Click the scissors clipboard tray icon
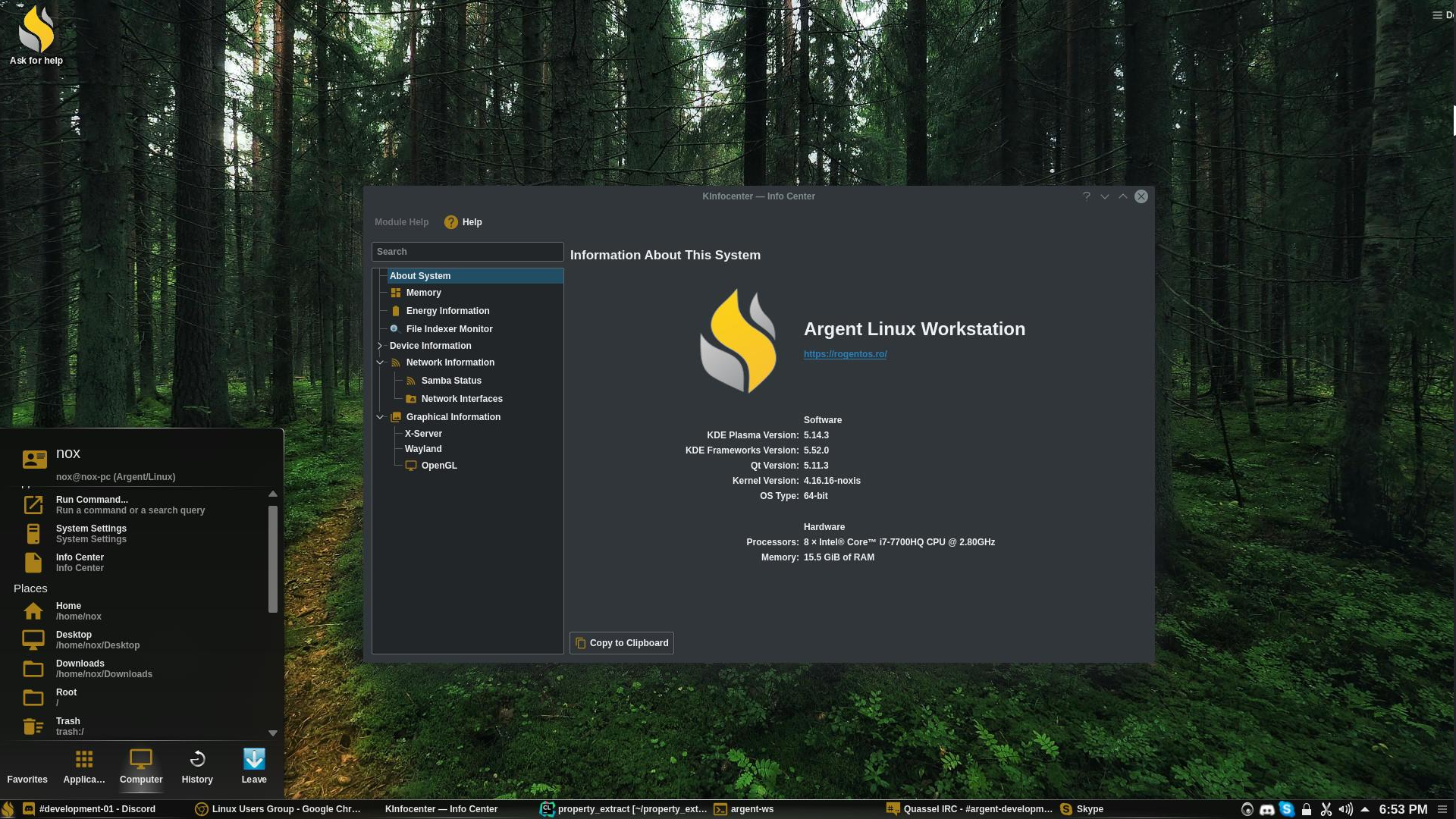 coord(1326,809)
